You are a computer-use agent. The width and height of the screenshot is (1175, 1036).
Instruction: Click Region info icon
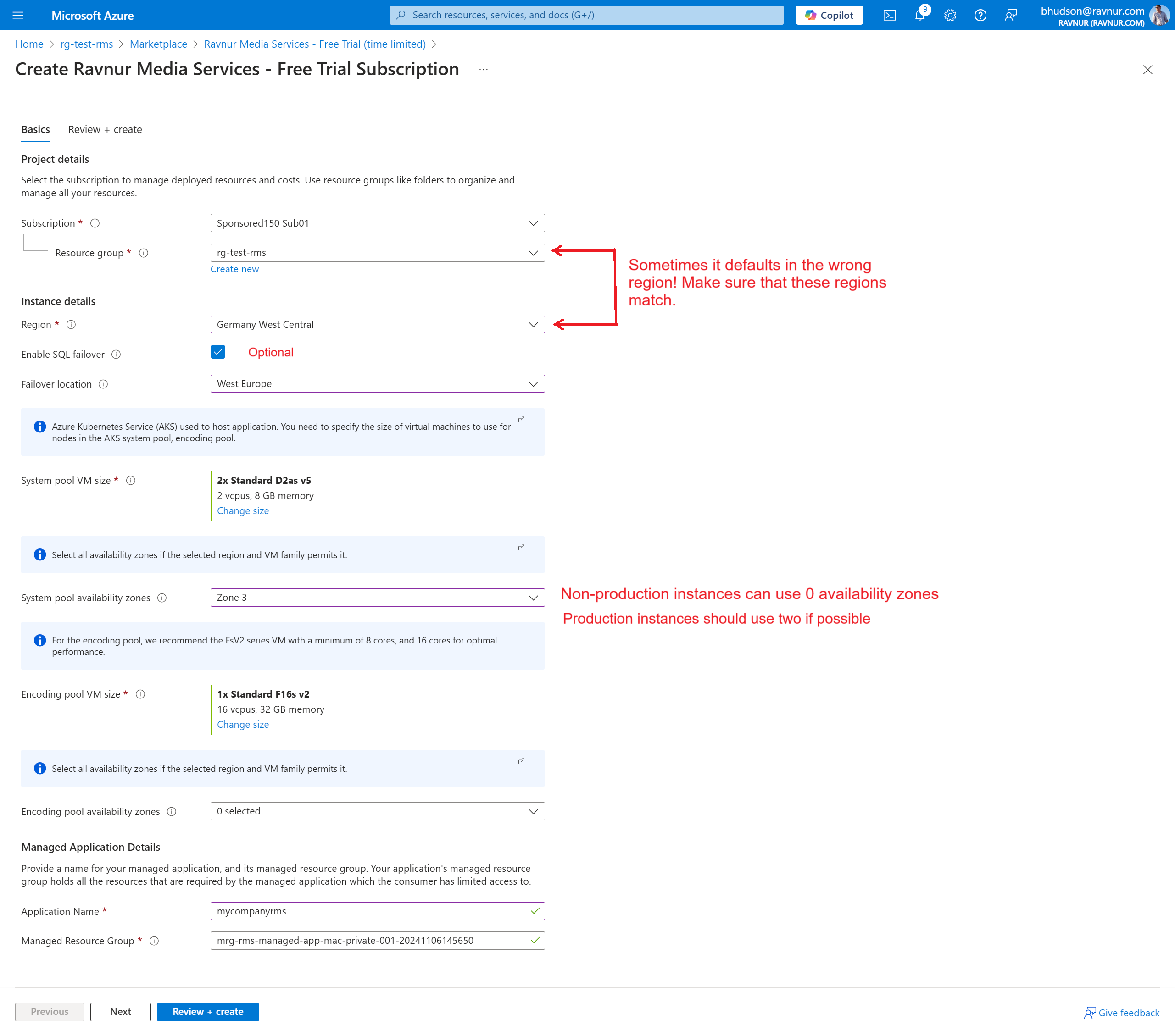(x=71, y=325)
